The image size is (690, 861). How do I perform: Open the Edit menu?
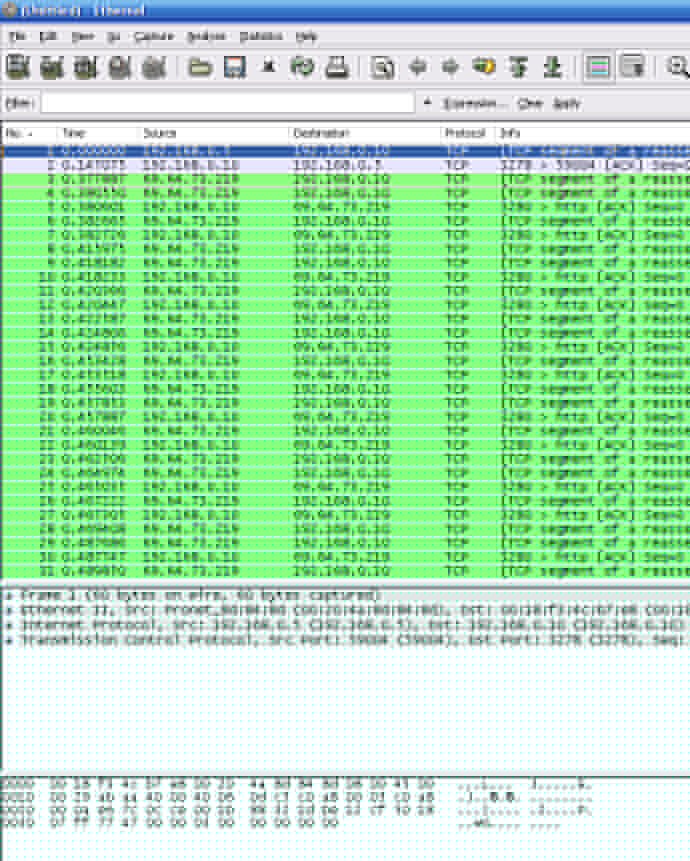[x=48, y=36]
